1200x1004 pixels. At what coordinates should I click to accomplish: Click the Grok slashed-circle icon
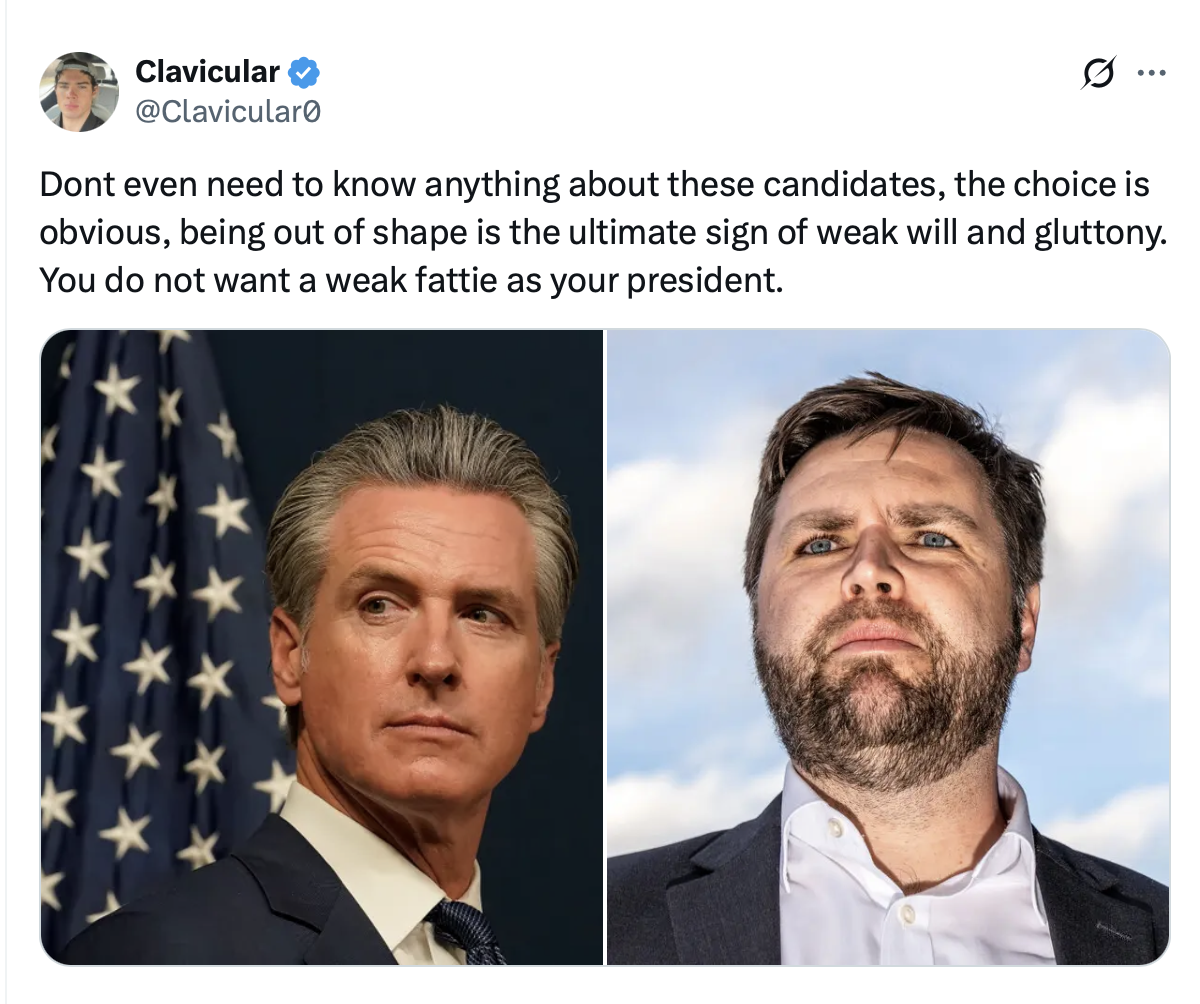click(1097, 74)
